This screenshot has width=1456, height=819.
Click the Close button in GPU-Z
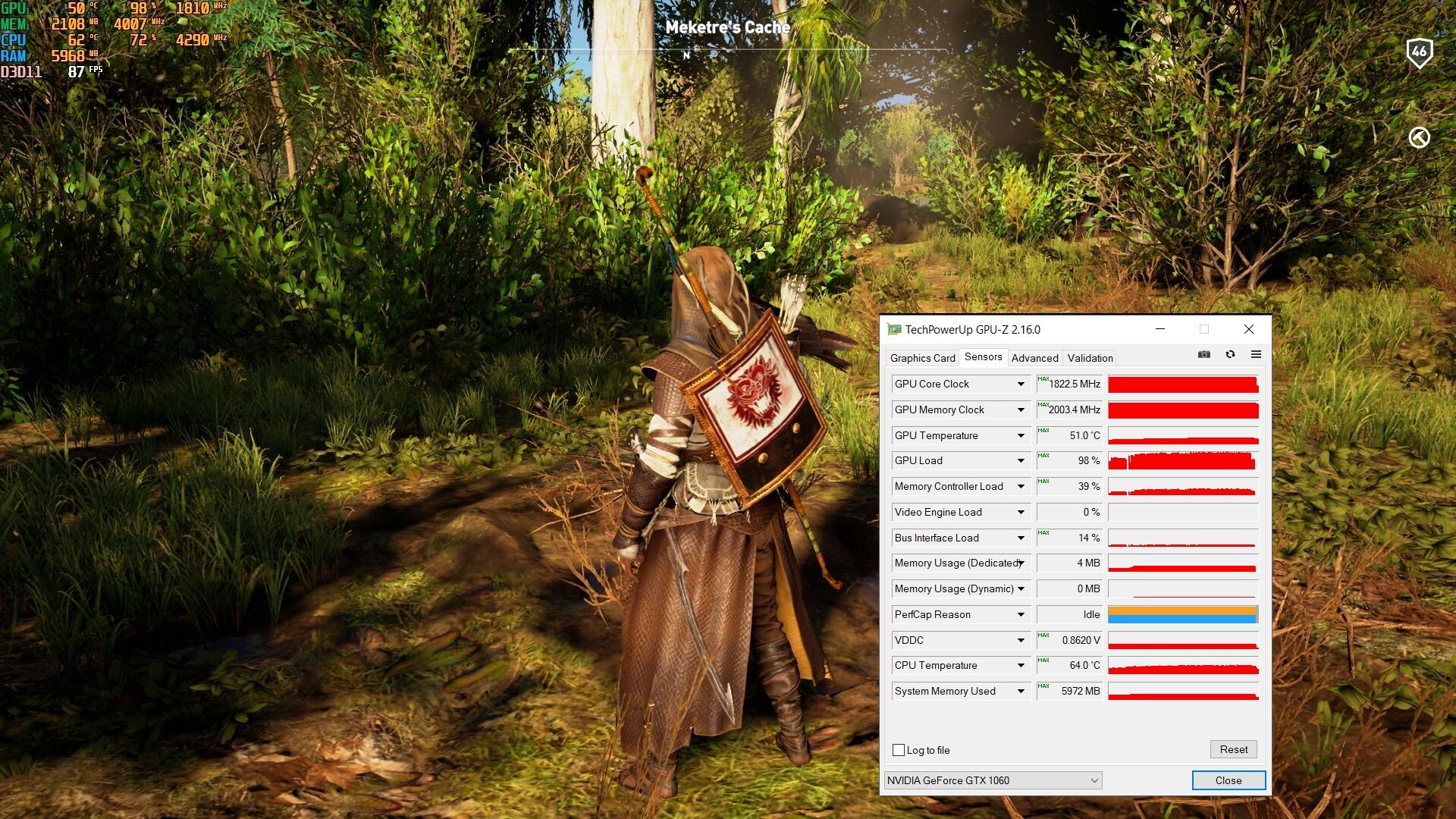(x=1228, y=780)
